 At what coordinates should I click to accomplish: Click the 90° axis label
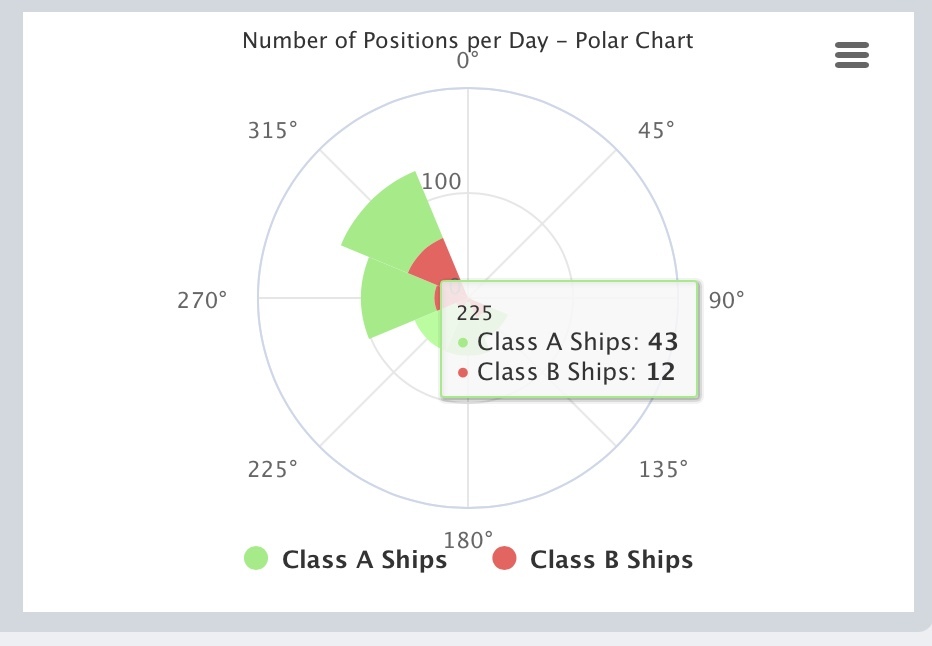coord(726,300)
